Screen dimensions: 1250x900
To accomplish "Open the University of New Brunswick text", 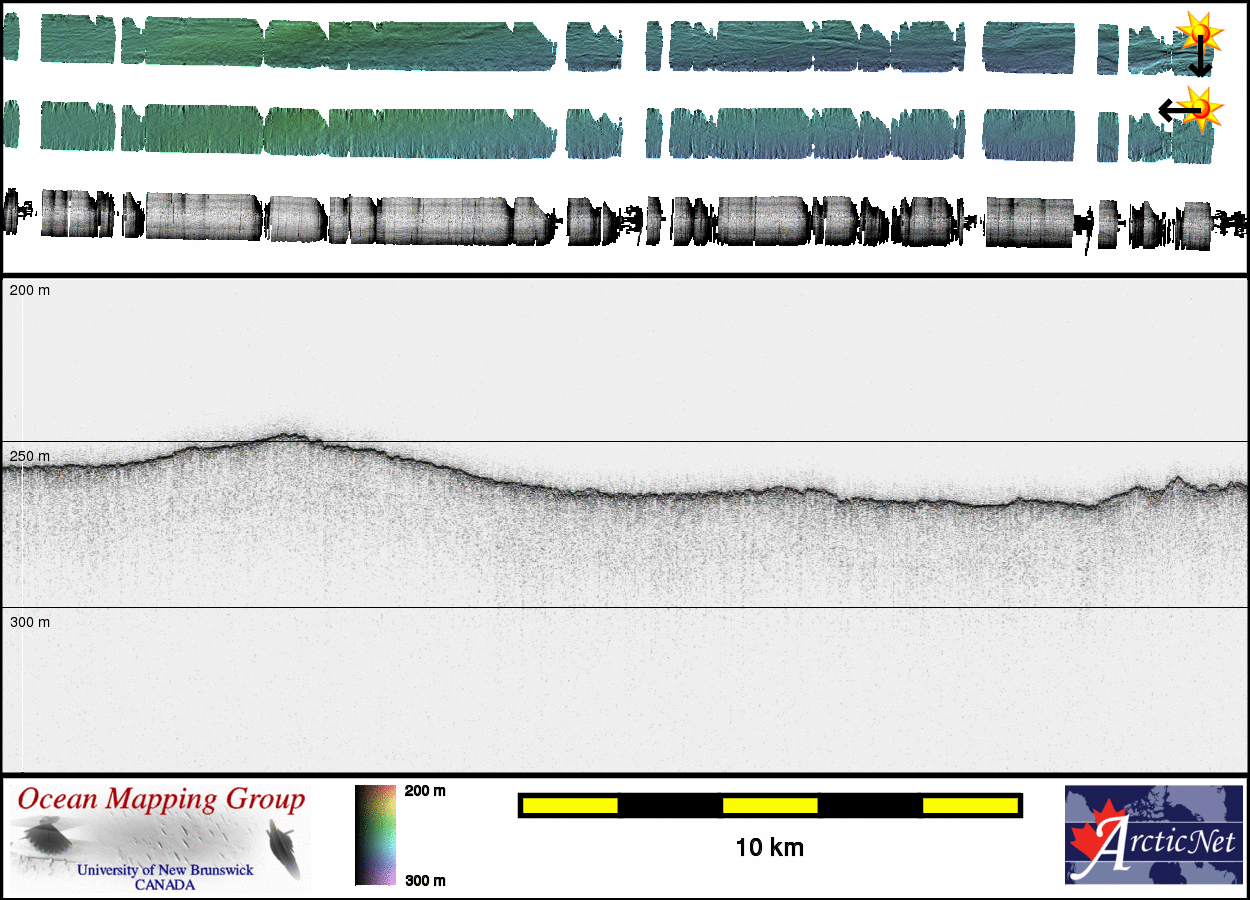I will click(165, 870).
